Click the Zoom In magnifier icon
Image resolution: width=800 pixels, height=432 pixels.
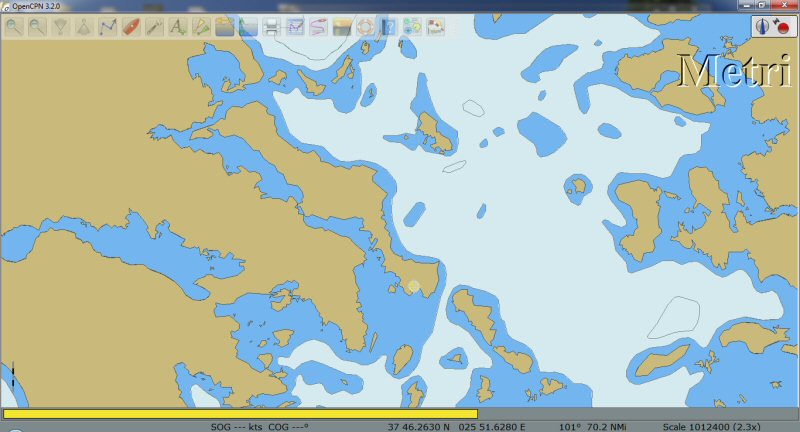click(x=14, y=27)
